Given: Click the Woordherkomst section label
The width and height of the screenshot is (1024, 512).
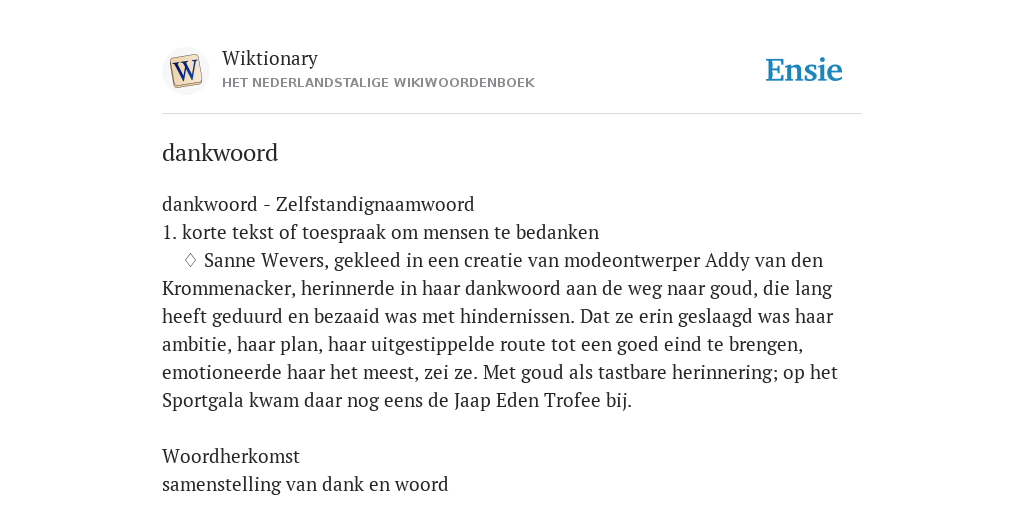Looking at the screenshot, I should (x=231, y=456).
